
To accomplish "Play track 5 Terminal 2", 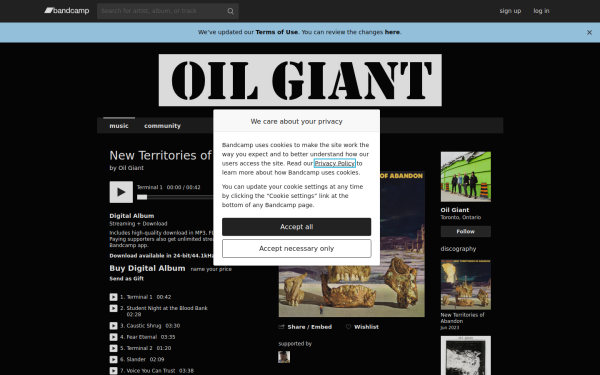I will click(113, 348).
